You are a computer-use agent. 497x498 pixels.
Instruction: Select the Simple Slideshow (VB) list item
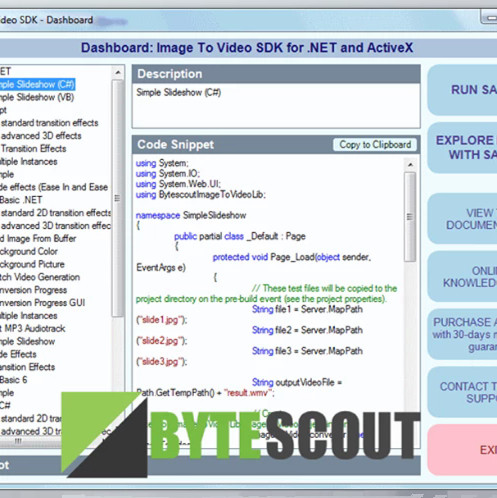tap(37, 97)
